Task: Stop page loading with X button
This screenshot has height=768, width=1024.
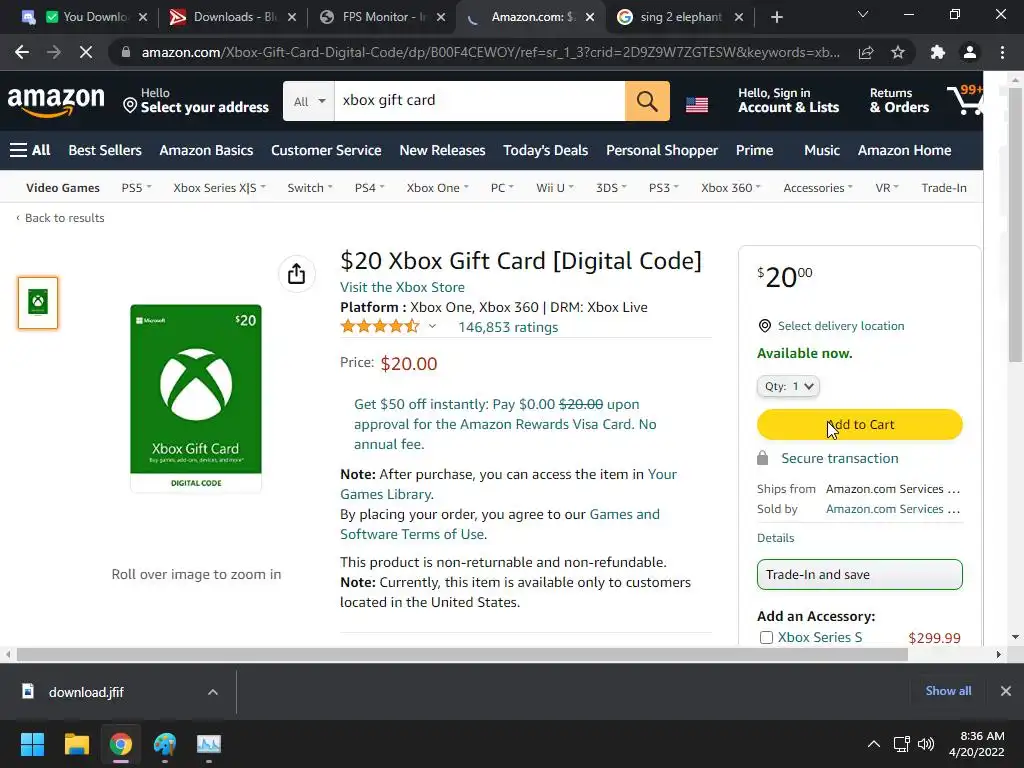Action: click(86, 52)
